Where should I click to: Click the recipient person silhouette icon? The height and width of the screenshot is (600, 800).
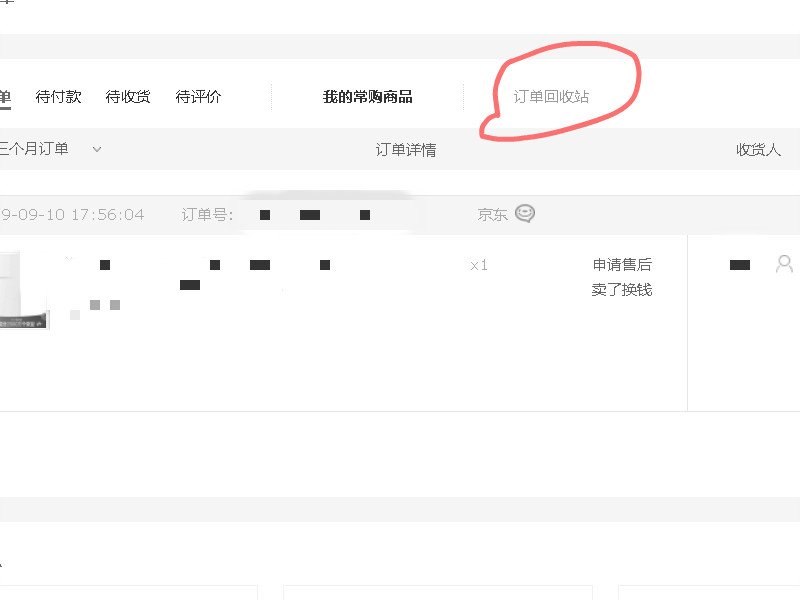click(784, 264)
